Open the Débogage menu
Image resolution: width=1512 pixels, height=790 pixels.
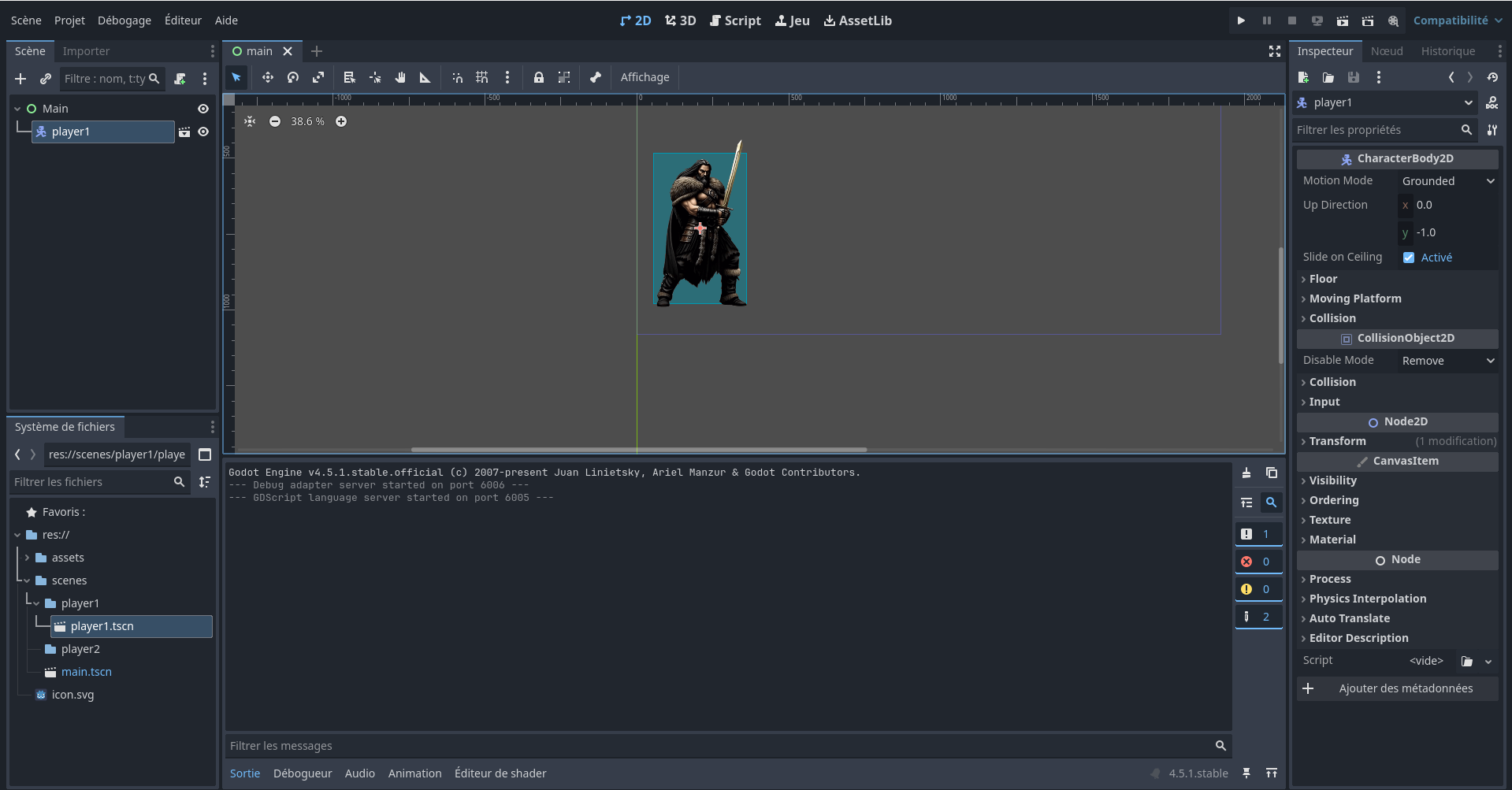tap(124, 20)
